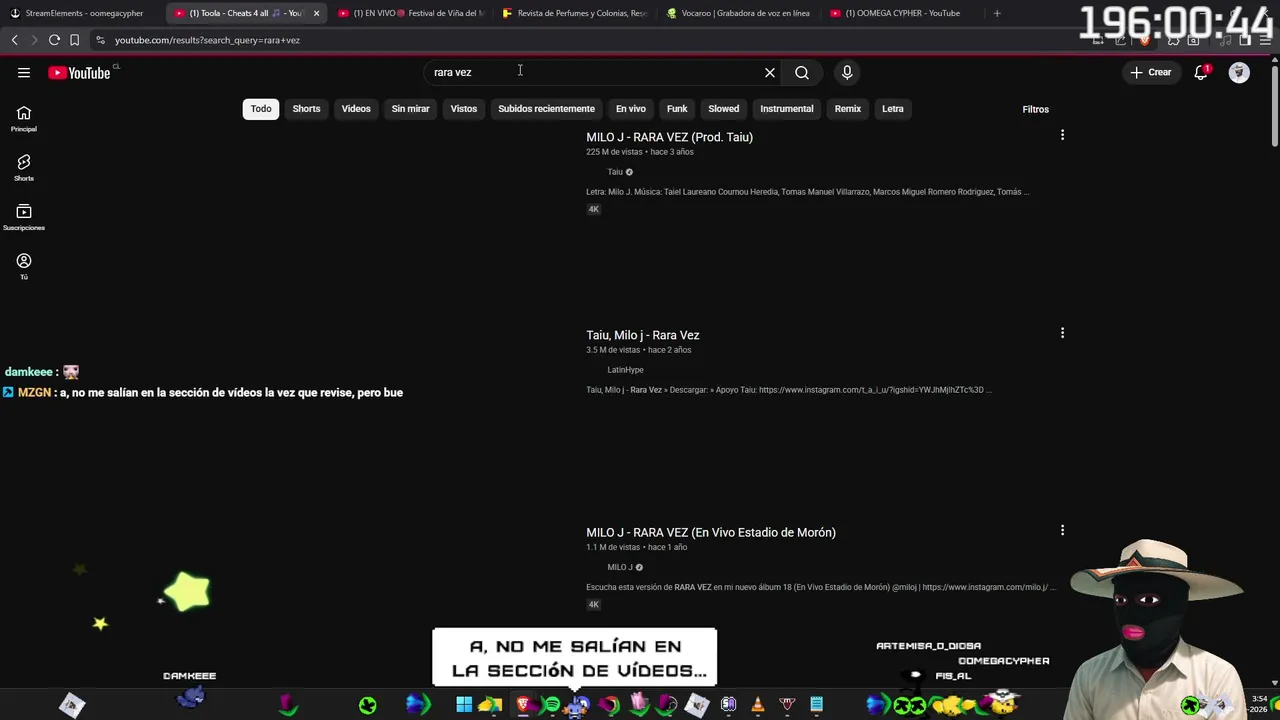The height and width of the screenshot is (720, 1280).
Task: Open the Windows Start button
Action: click(x=464, y=705)
